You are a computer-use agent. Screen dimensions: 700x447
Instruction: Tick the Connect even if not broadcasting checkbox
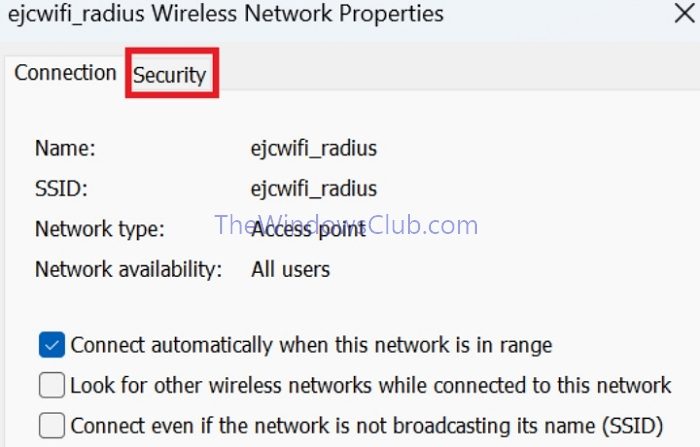52,424
